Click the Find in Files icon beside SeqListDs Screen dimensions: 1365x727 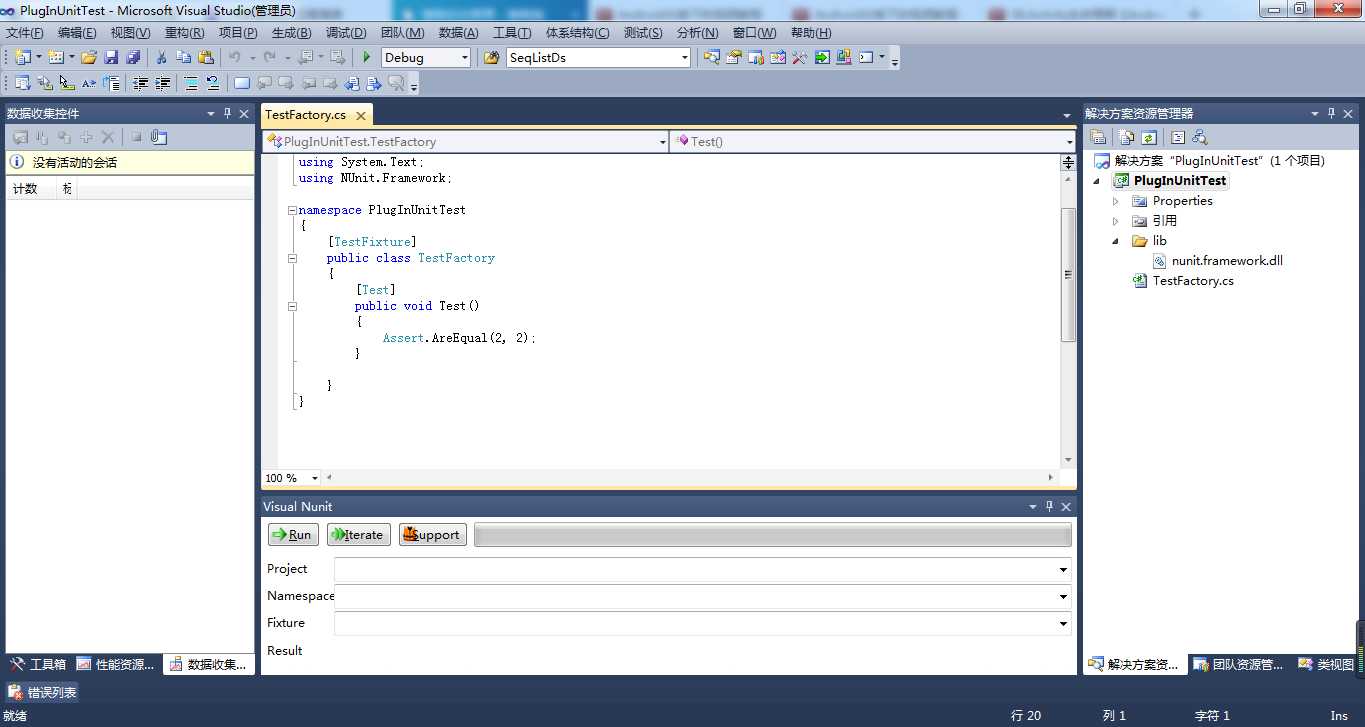[491, 57]
